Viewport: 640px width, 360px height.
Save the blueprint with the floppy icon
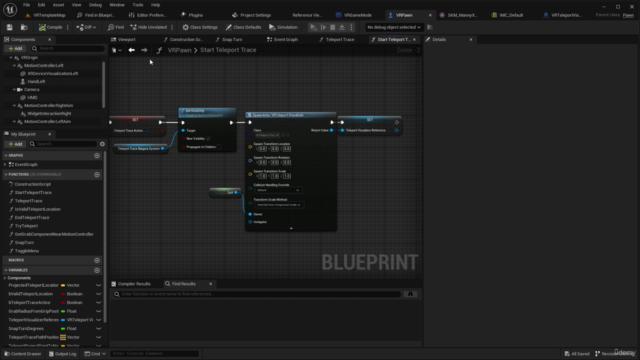9,27
